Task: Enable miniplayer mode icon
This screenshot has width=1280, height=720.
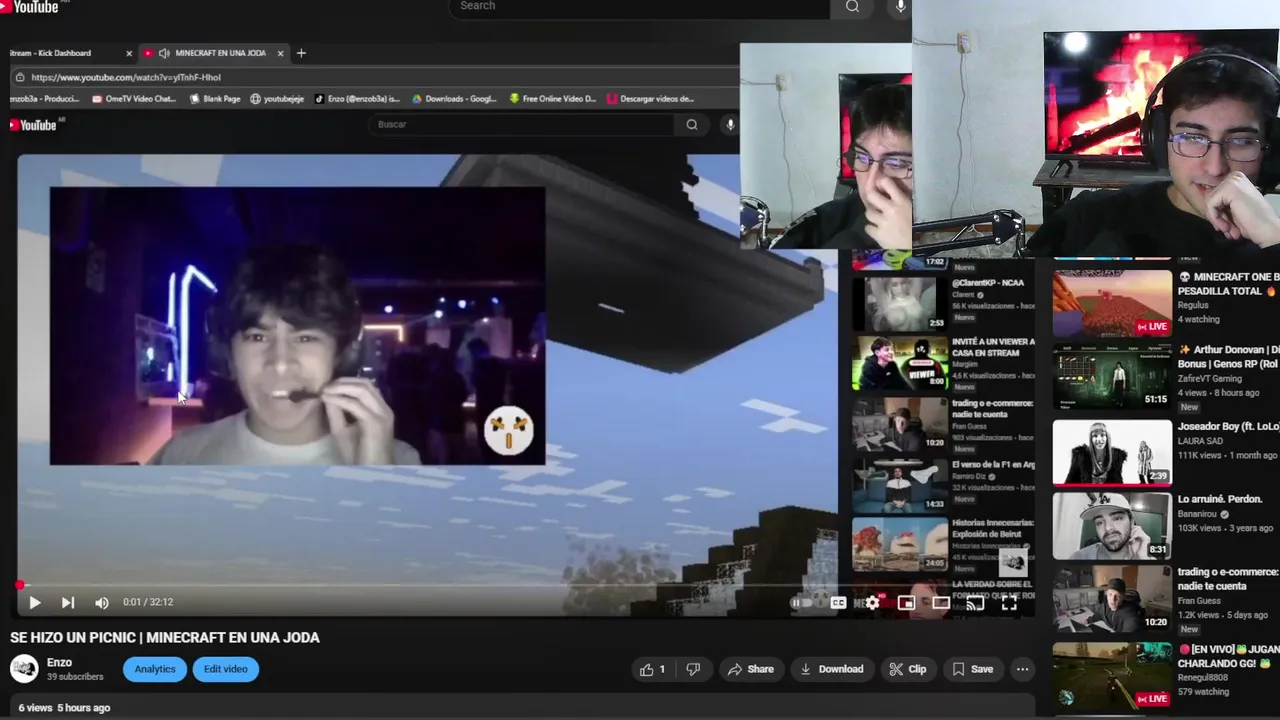Action: click(906, 603)
